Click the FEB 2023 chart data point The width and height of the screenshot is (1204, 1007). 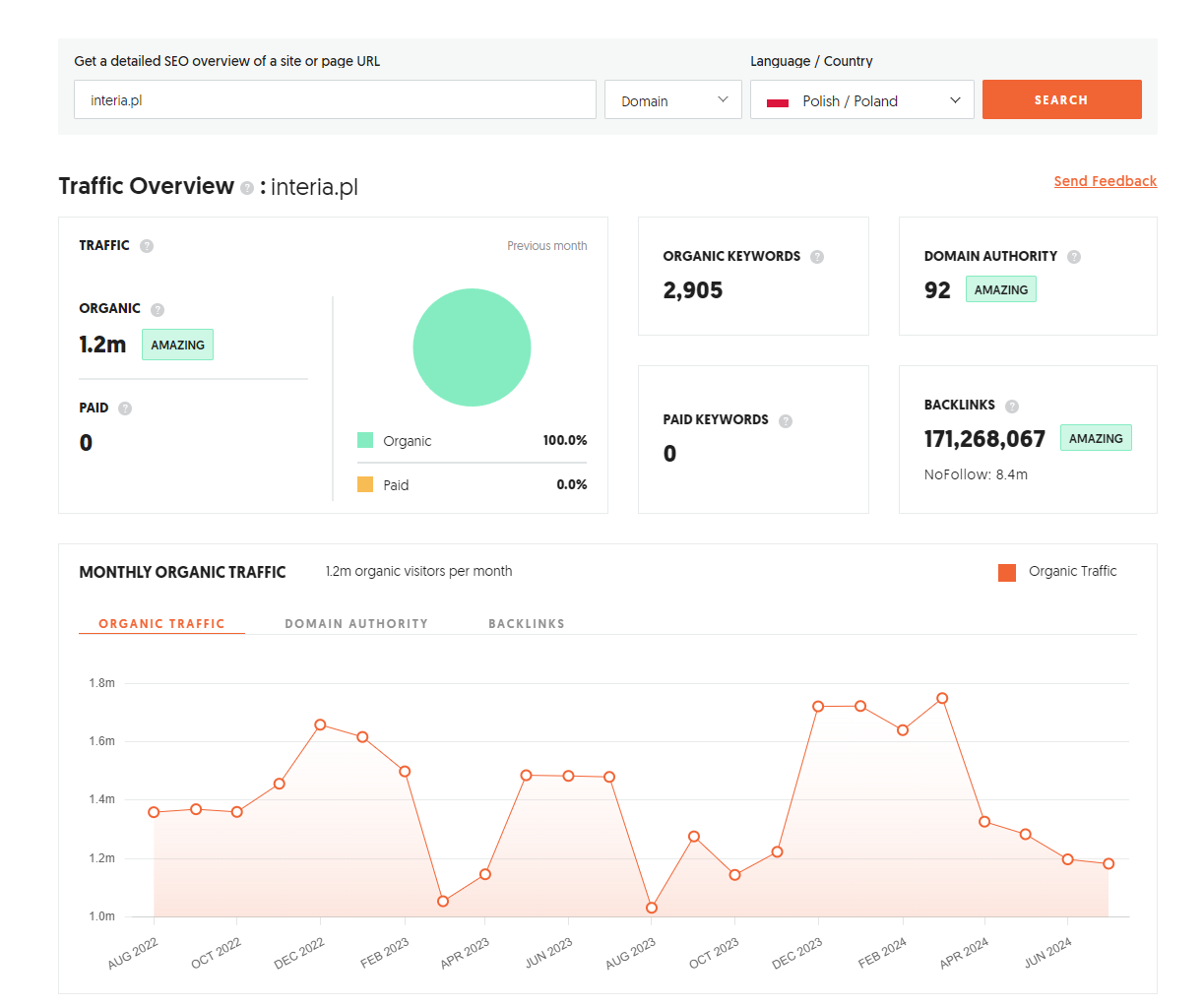[405, 772]
